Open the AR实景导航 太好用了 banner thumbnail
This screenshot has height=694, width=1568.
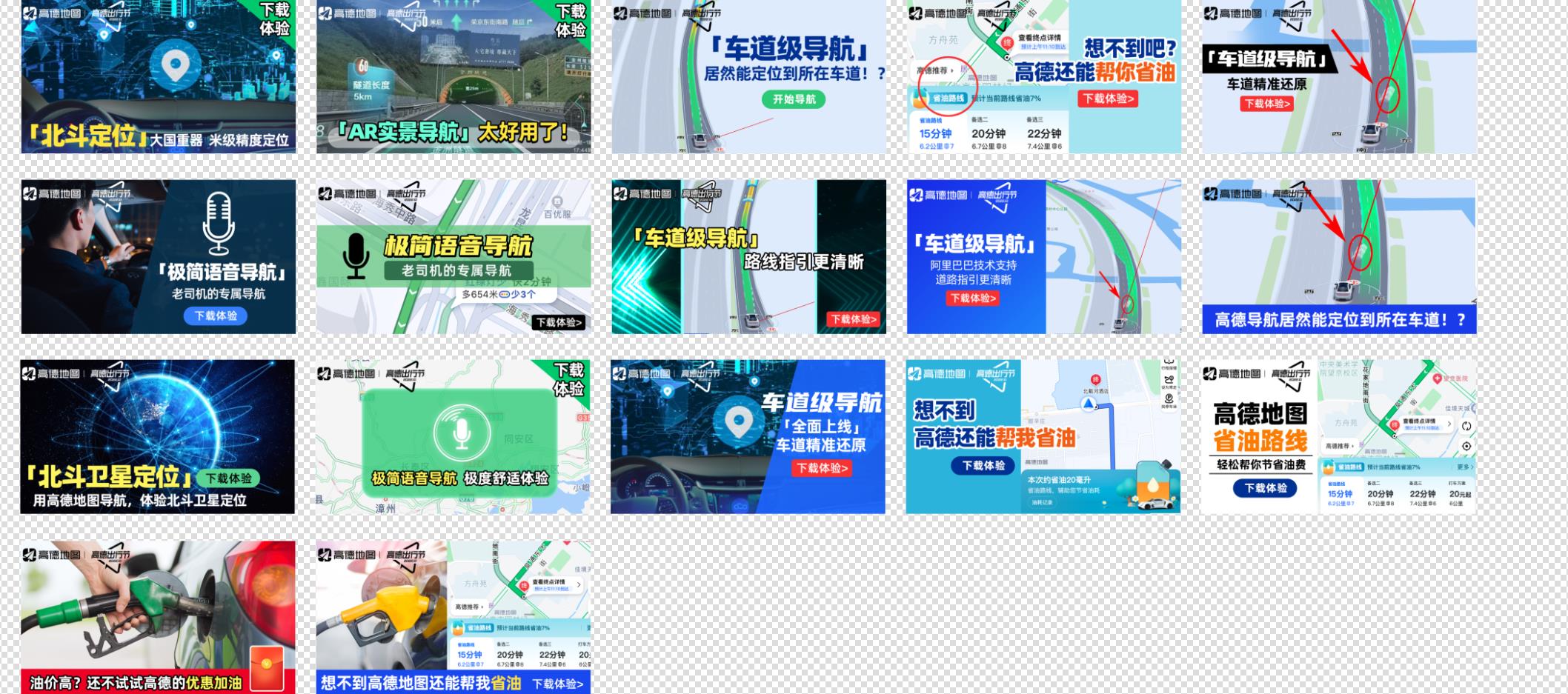454,76
